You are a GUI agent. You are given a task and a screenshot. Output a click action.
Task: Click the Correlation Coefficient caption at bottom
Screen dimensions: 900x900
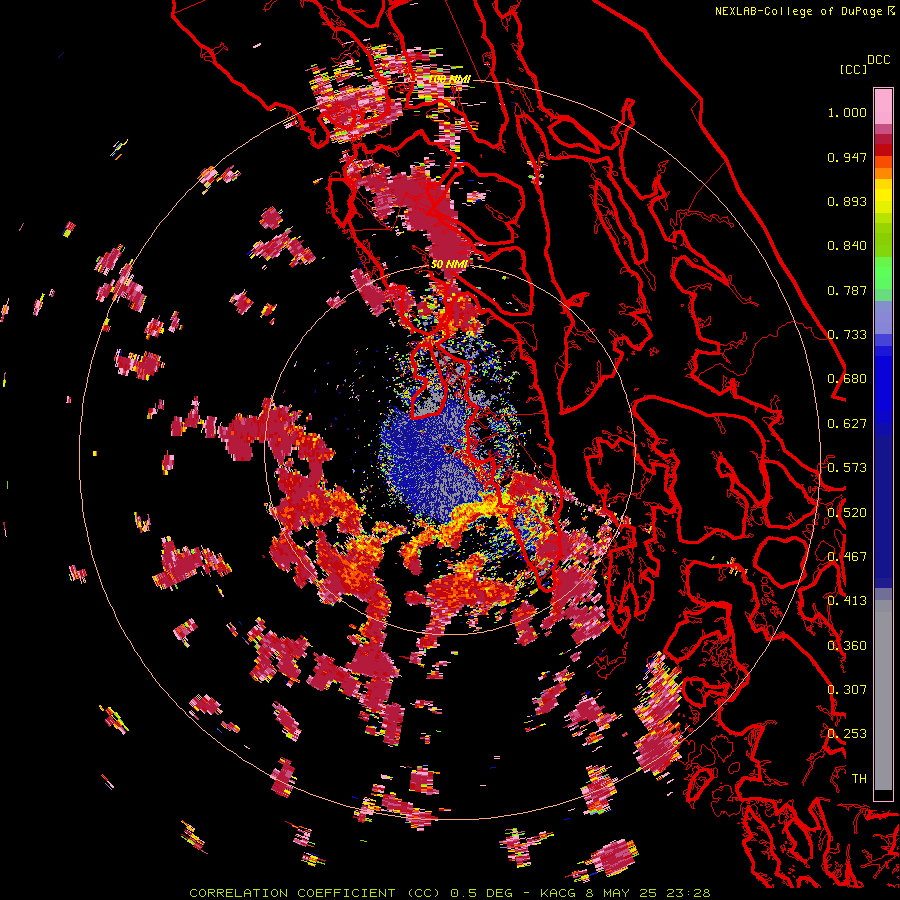pyautogui.click(x=450, y=893)
